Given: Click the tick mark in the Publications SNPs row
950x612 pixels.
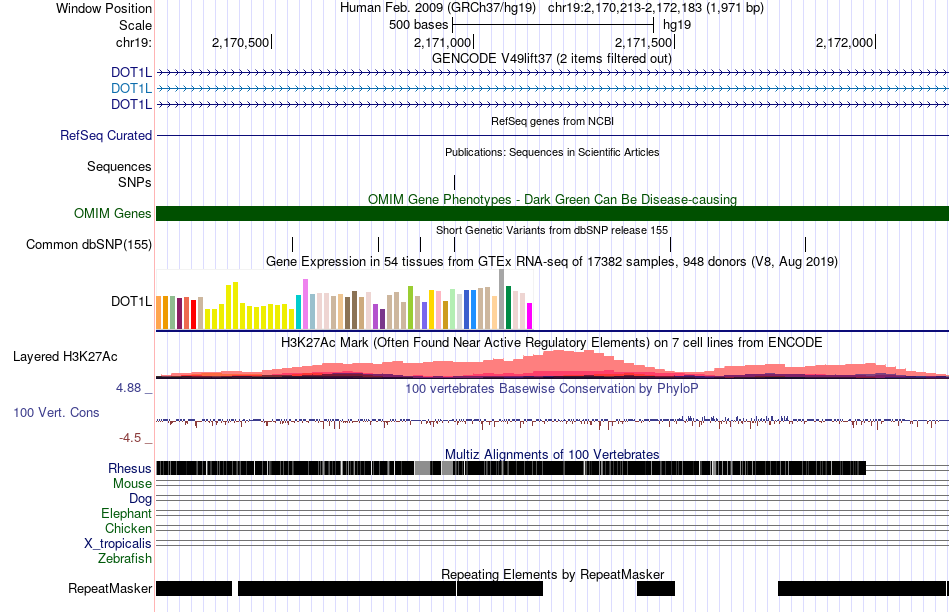Looking at the screenshot, I should coord(454,182).
